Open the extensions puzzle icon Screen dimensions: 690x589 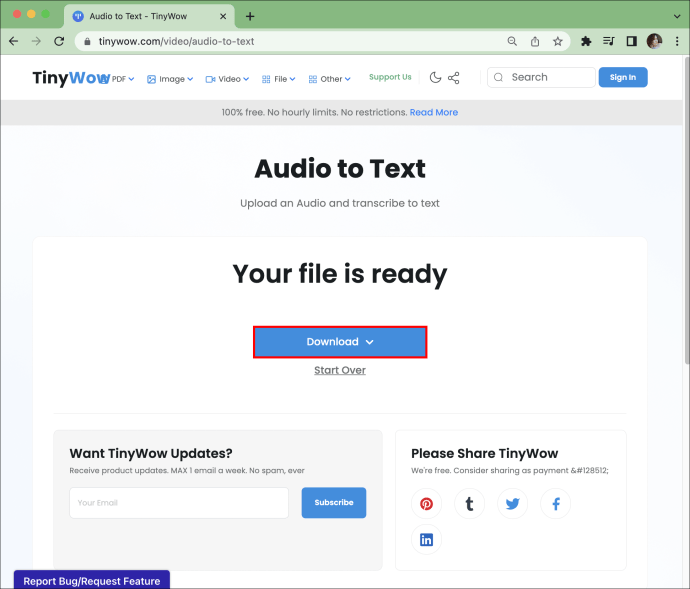pos(586,41)
